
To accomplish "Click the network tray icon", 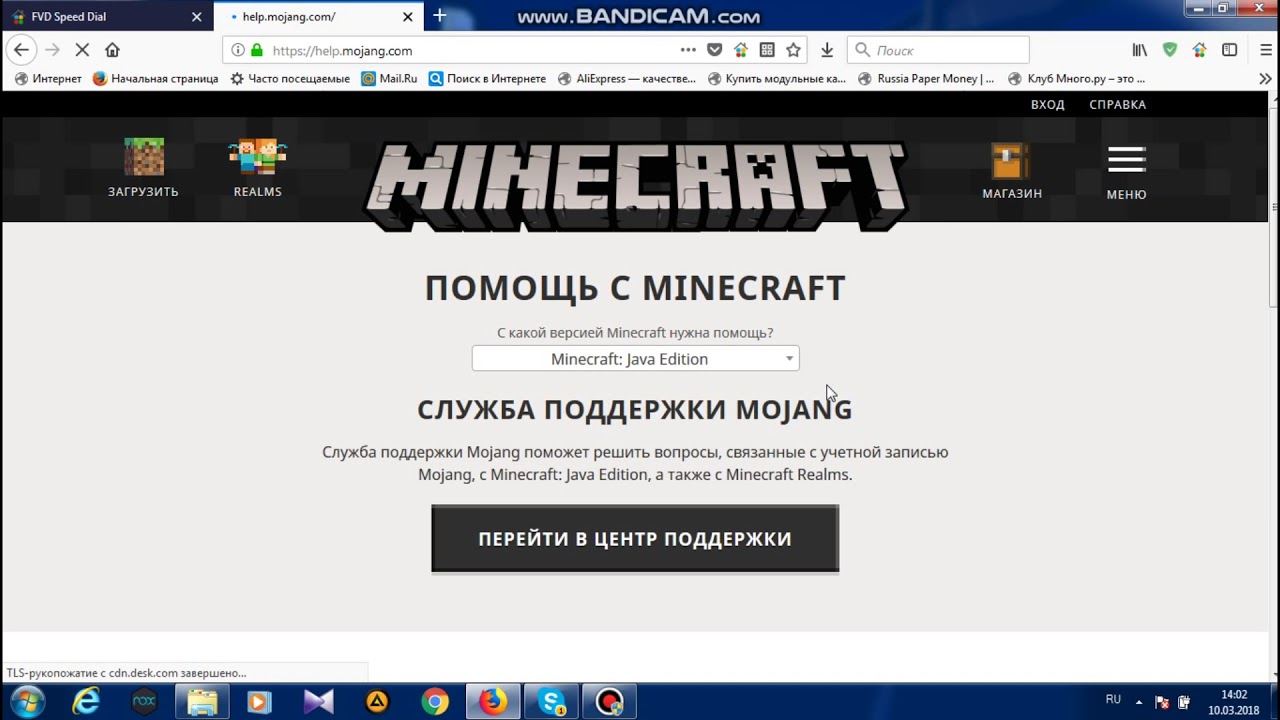I will point(1185,702).
